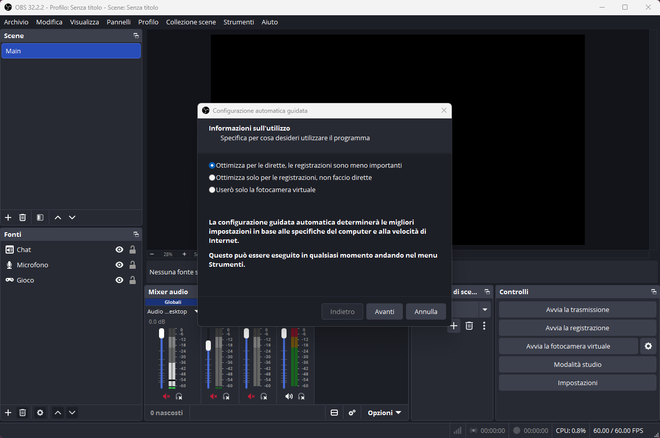Delete selected scene using Scene panel trash icon
Image resolution: width=660 pixels, height=438 pixels.
[23, 218]
